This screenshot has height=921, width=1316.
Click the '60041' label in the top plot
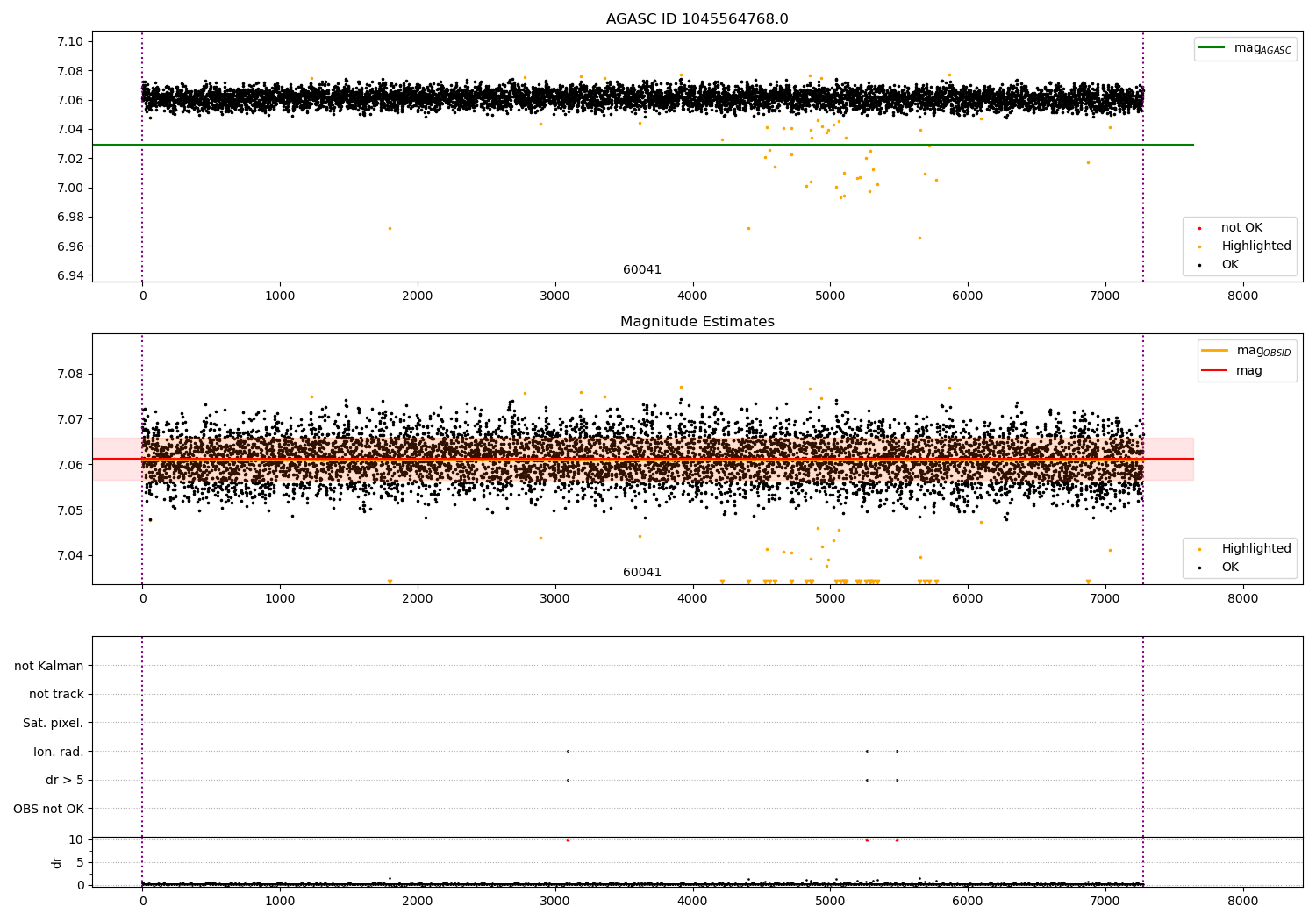tap(642, 270)
